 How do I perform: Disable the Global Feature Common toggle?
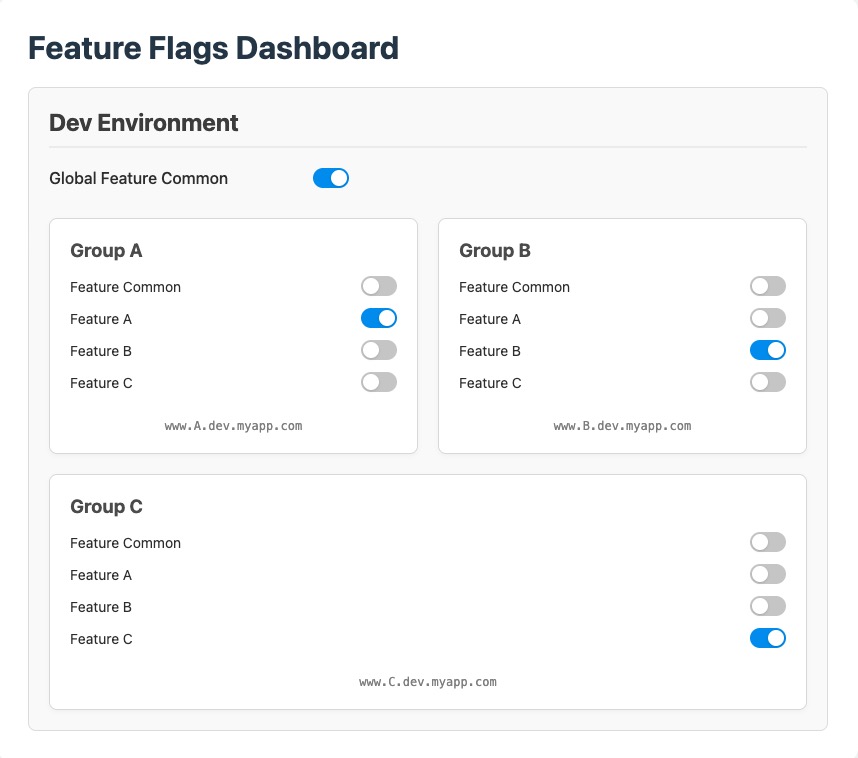pos(330,178)
